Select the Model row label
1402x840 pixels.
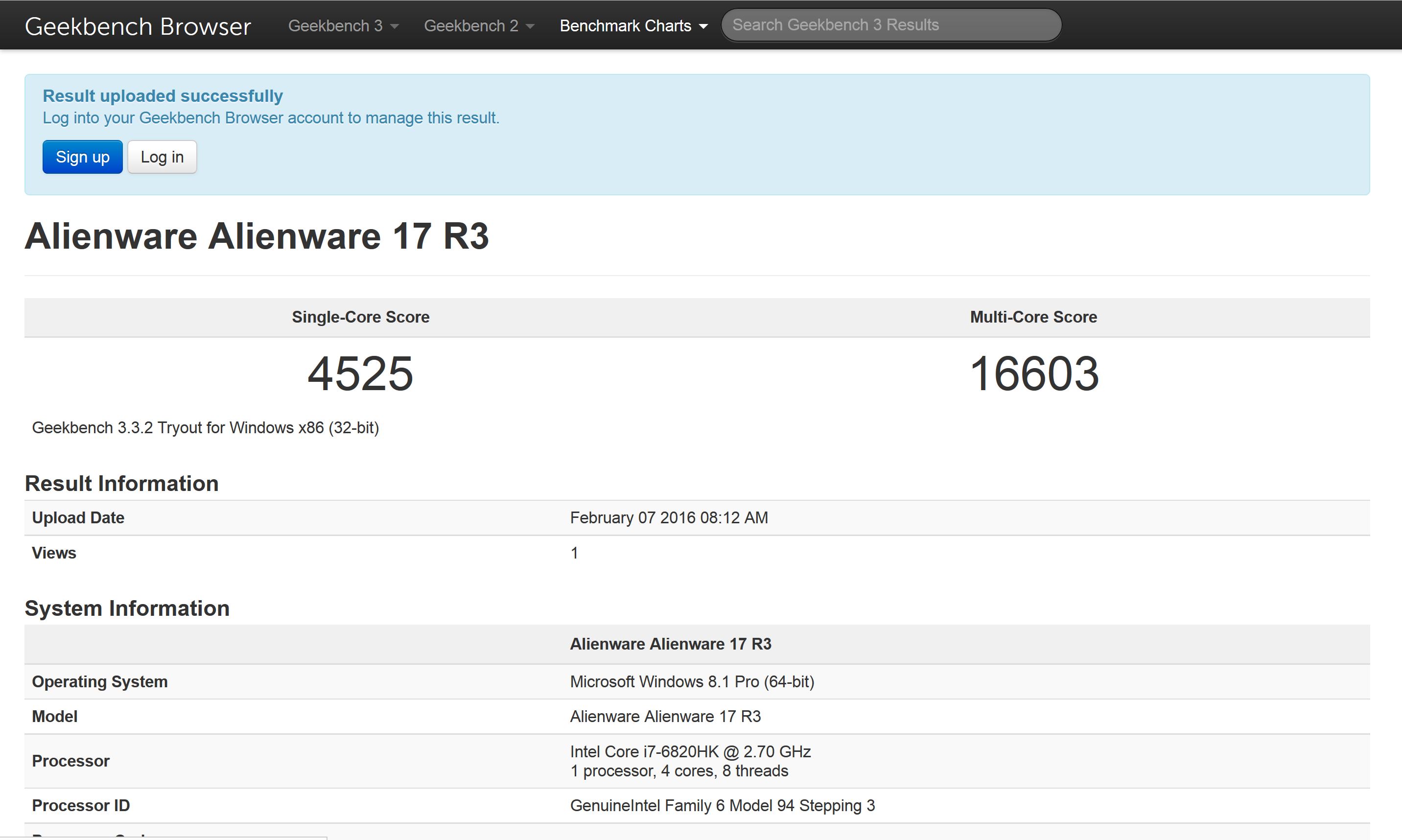55,717
